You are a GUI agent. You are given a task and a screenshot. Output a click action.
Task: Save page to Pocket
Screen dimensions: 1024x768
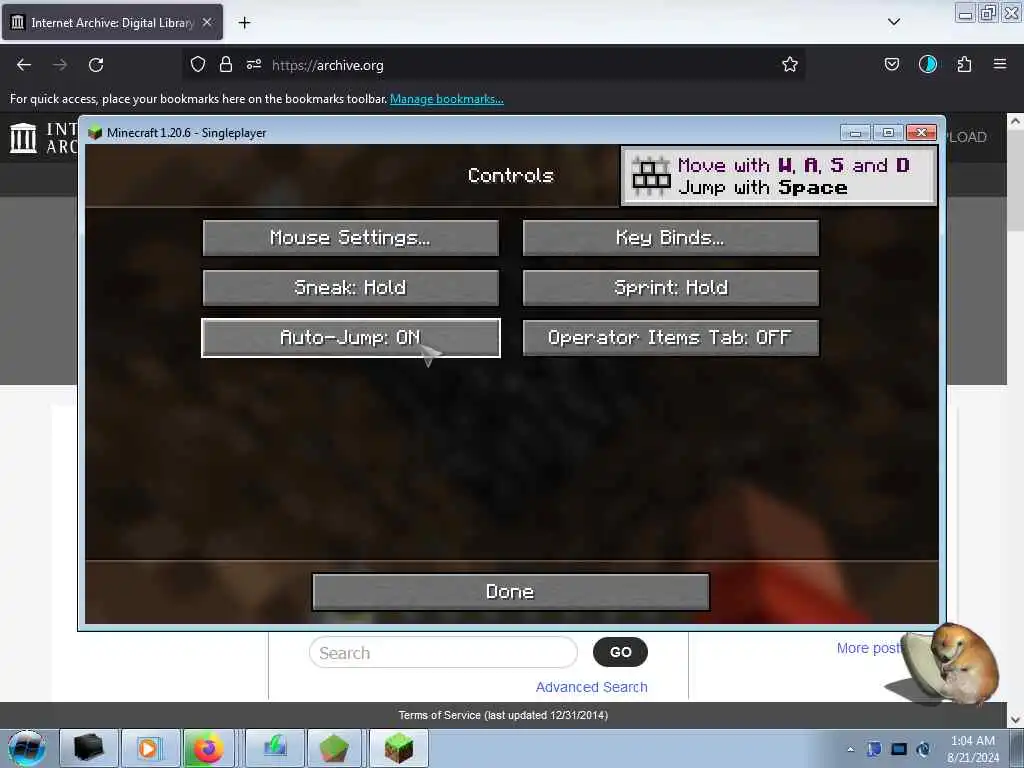pyautogui.click(x=892, y=64)
